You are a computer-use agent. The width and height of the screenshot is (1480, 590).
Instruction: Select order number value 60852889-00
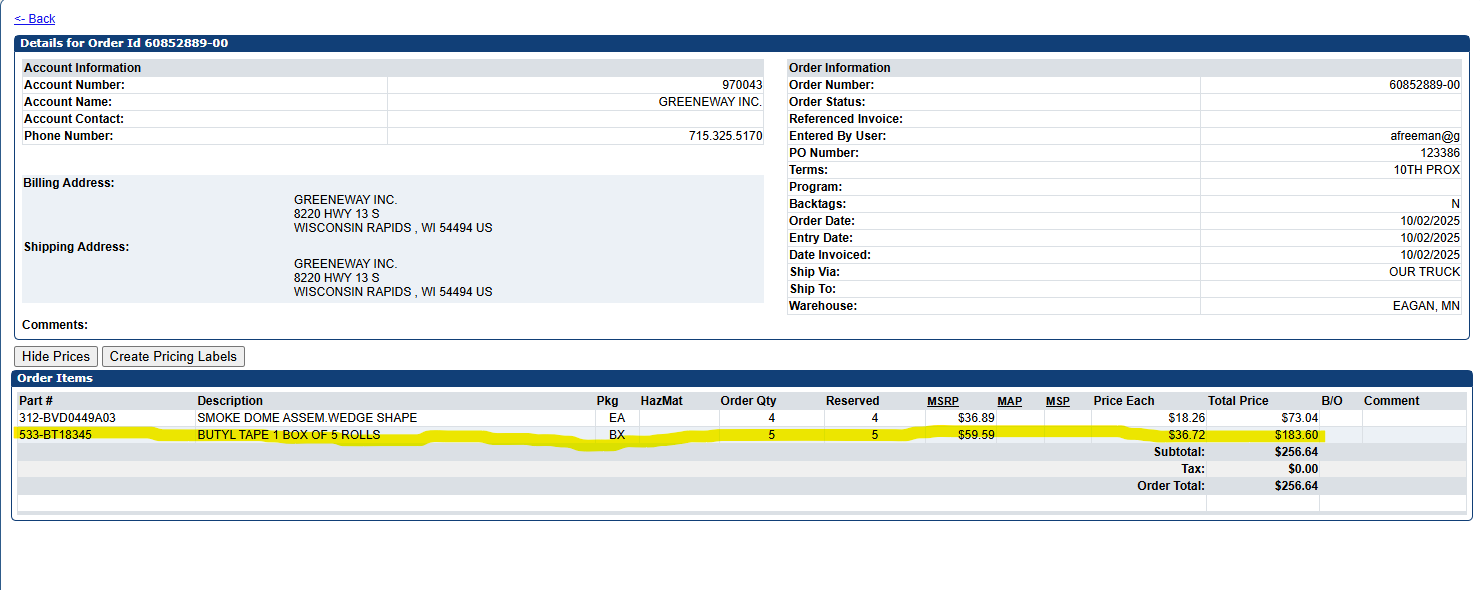coord(1424,85)
